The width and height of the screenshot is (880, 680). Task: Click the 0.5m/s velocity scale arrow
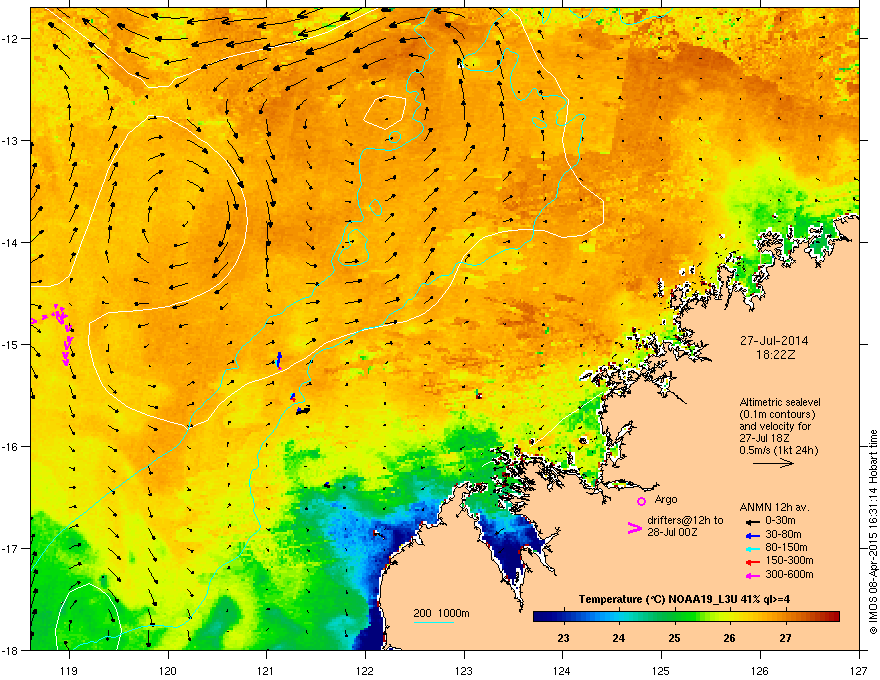coord(773,463)
